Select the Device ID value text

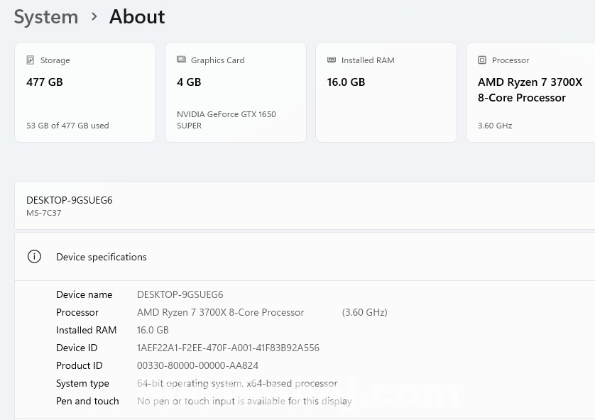[x=228, y=348]
